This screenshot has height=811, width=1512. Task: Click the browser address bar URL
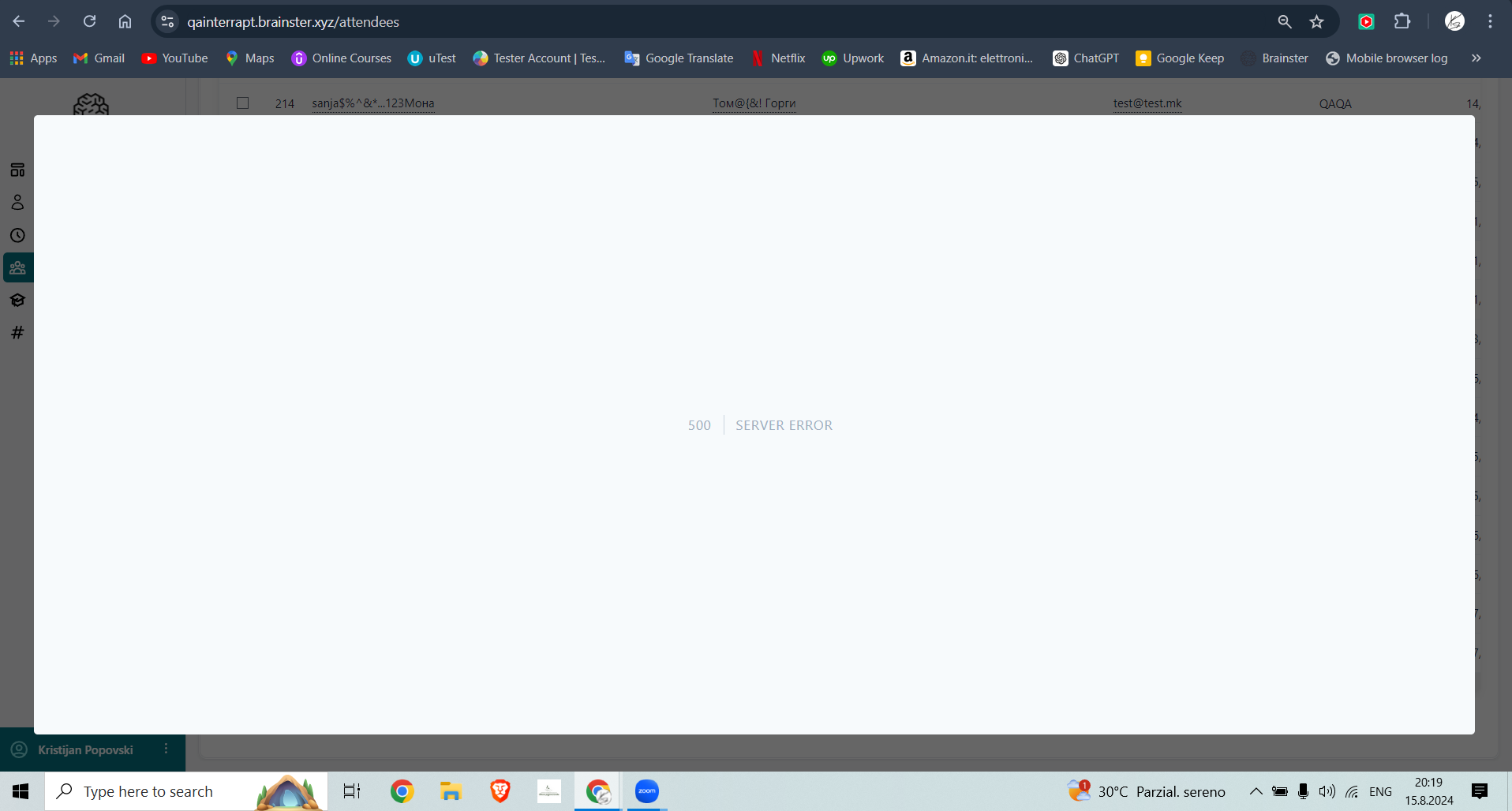coord(293,22)
